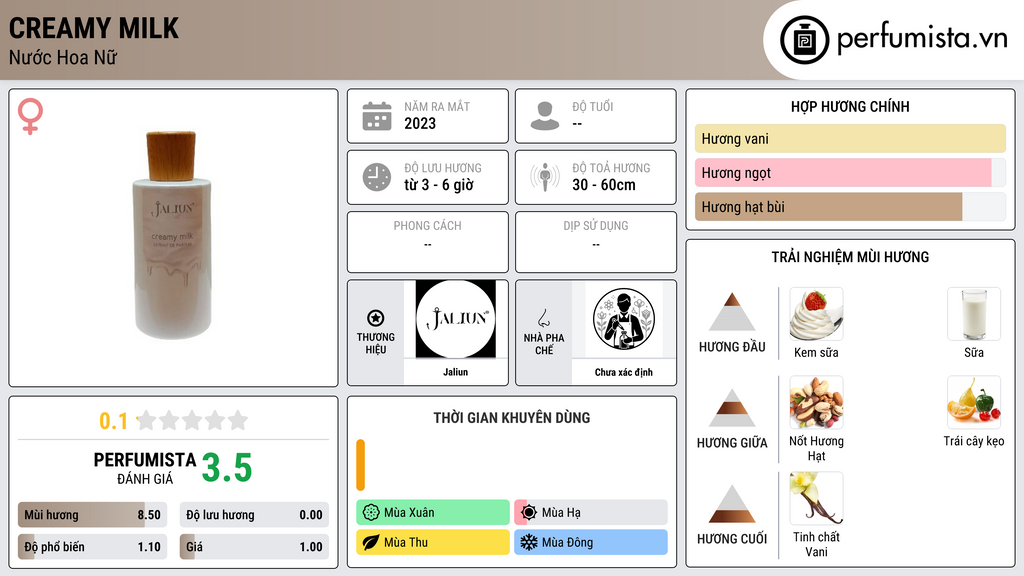Click the flower icon next to Mùa Xuân
The image size is (1024, 576).
coord(371,513)
